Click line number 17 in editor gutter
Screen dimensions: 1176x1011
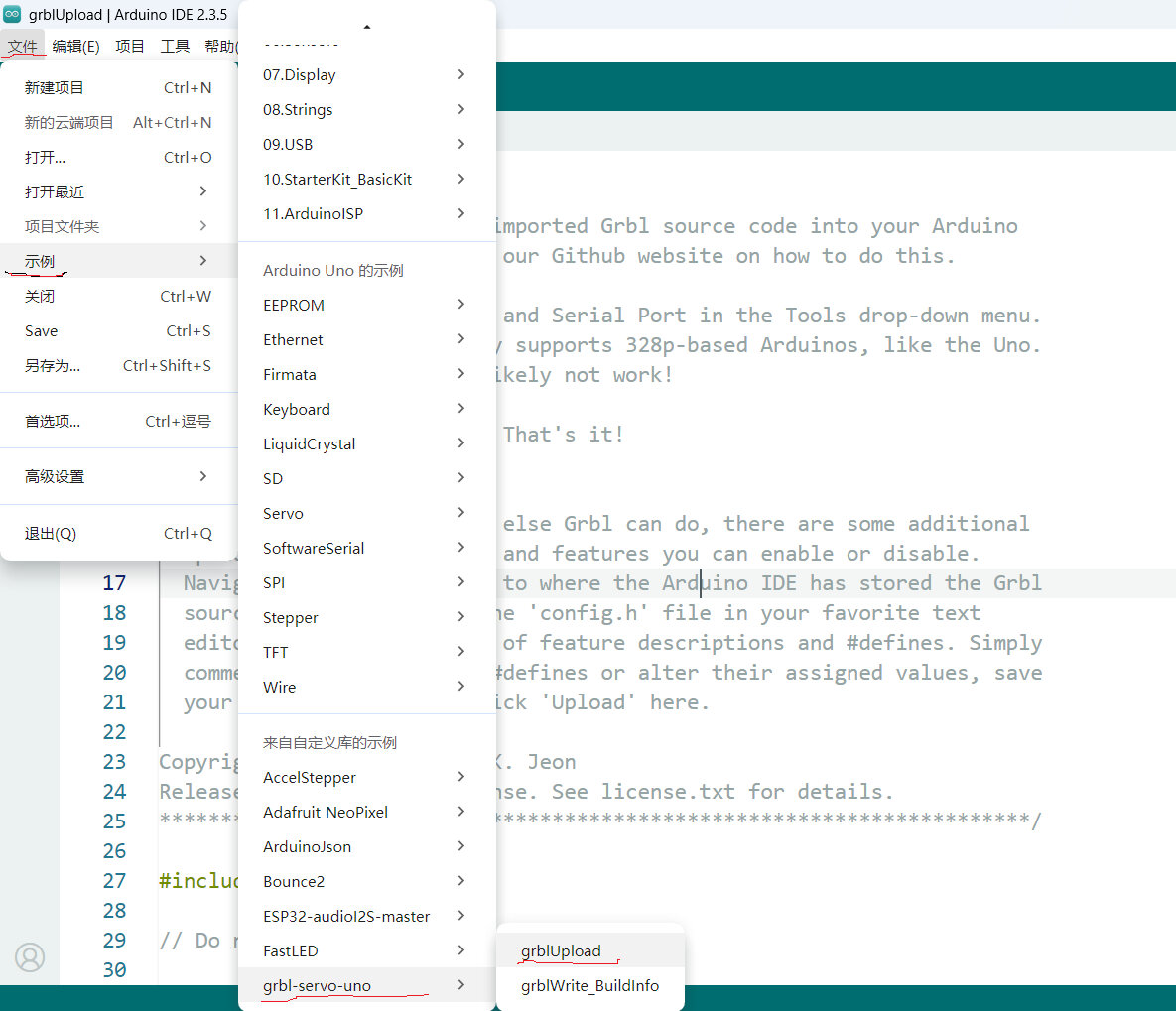pos(114,583)
